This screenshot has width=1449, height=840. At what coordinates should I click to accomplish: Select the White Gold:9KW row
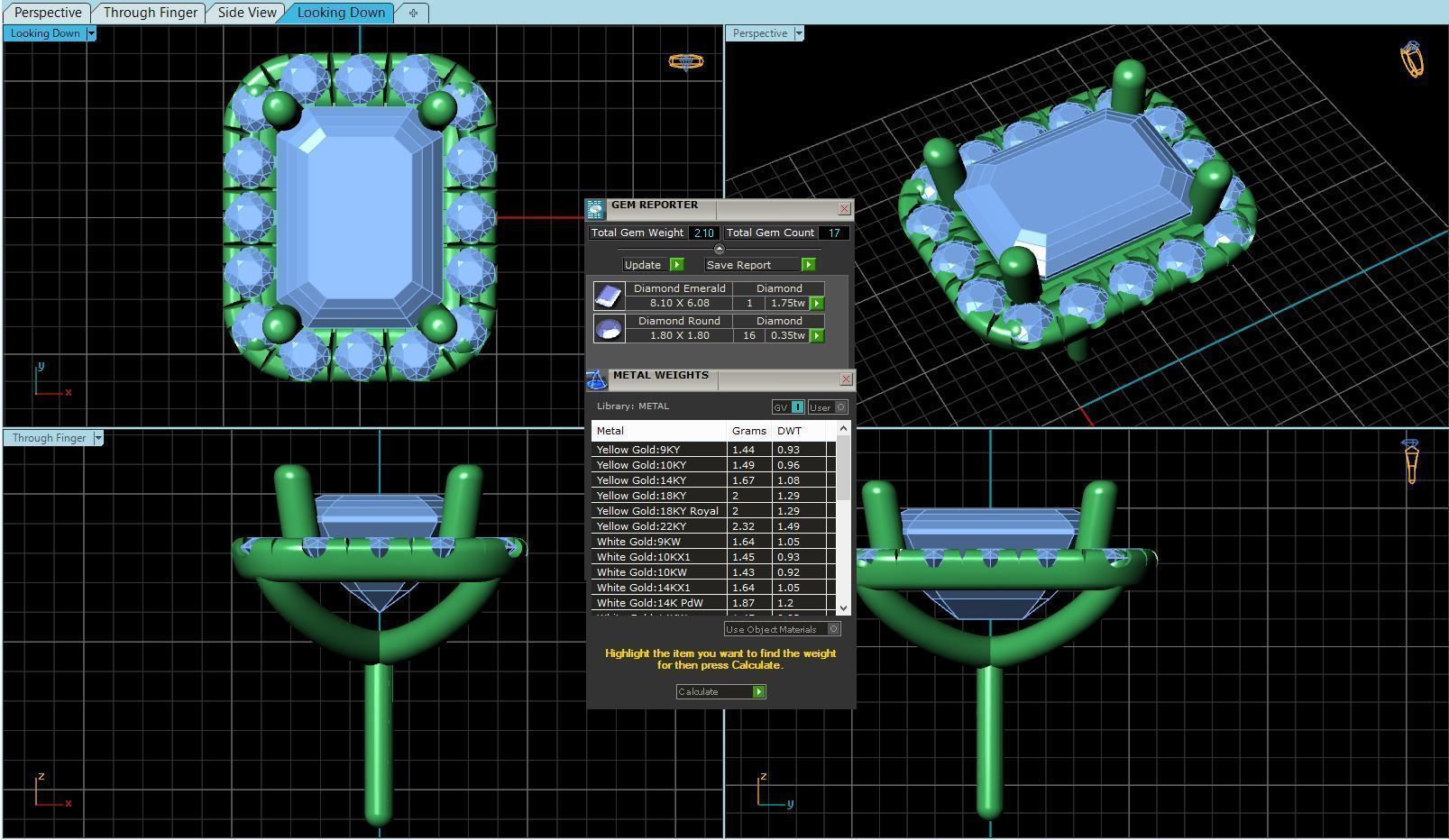point(714,542)
